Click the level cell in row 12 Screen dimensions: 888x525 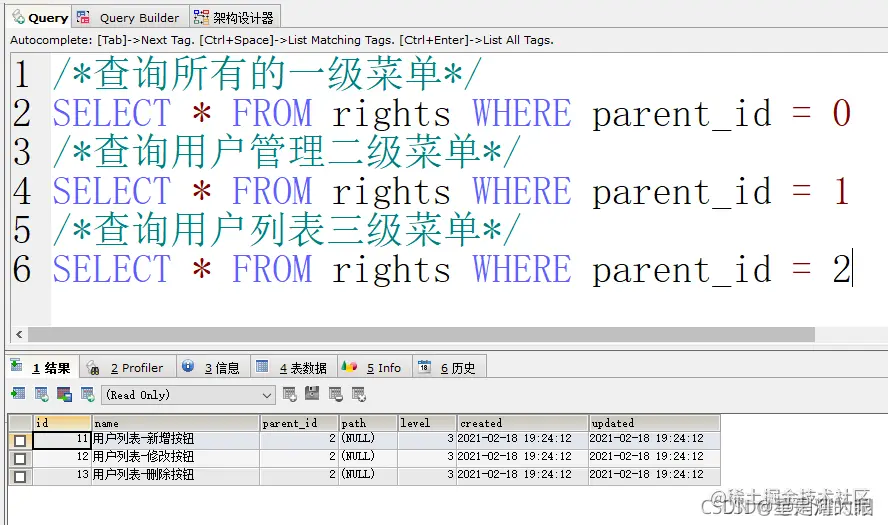[x=426, y=458]
